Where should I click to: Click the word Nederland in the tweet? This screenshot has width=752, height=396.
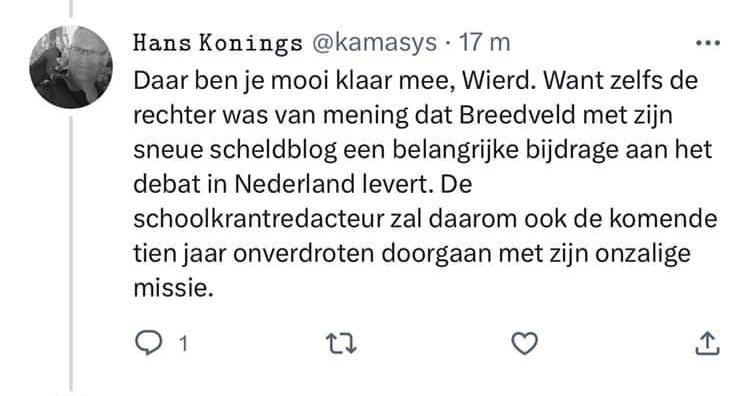294,184
